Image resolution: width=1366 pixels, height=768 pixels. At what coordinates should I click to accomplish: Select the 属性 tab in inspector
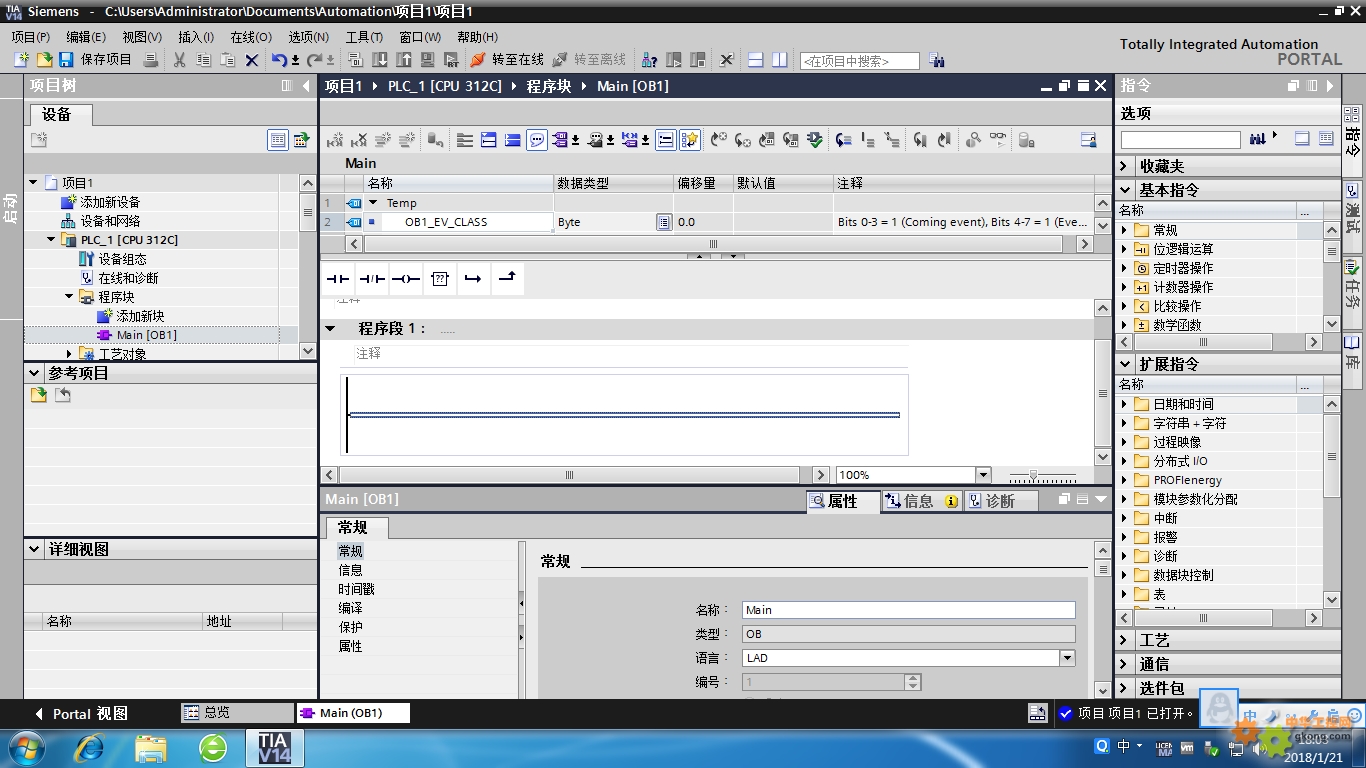pyautogui.click(x=843, y=501)
